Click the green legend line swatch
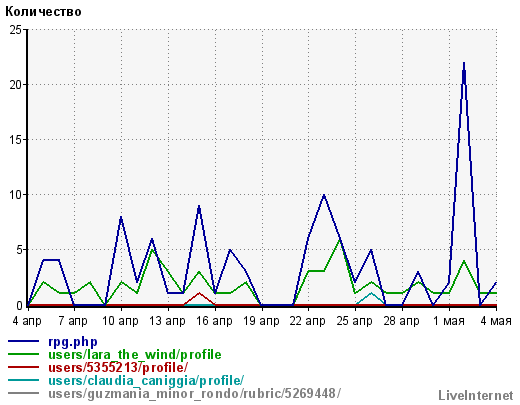 click(x=23, y=354)
